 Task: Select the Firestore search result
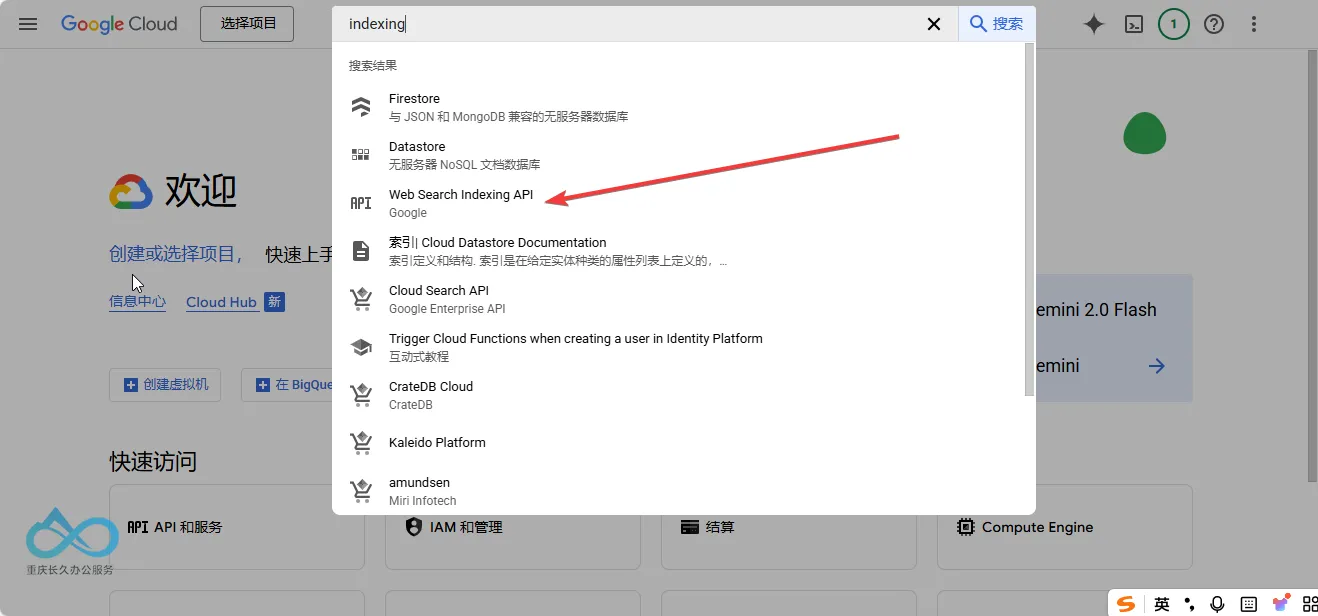click(678, 107)
